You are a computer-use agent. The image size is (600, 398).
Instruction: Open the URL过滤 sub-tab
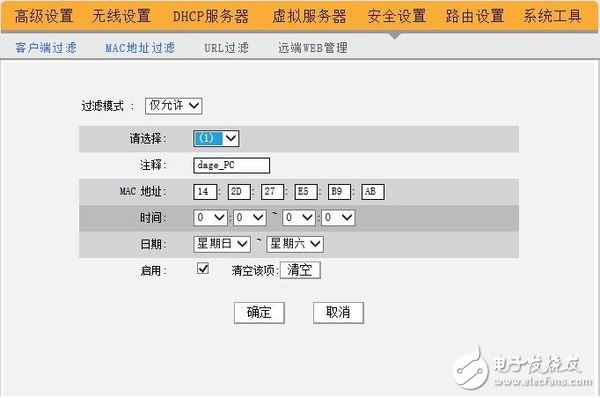(x=226, y=48)
